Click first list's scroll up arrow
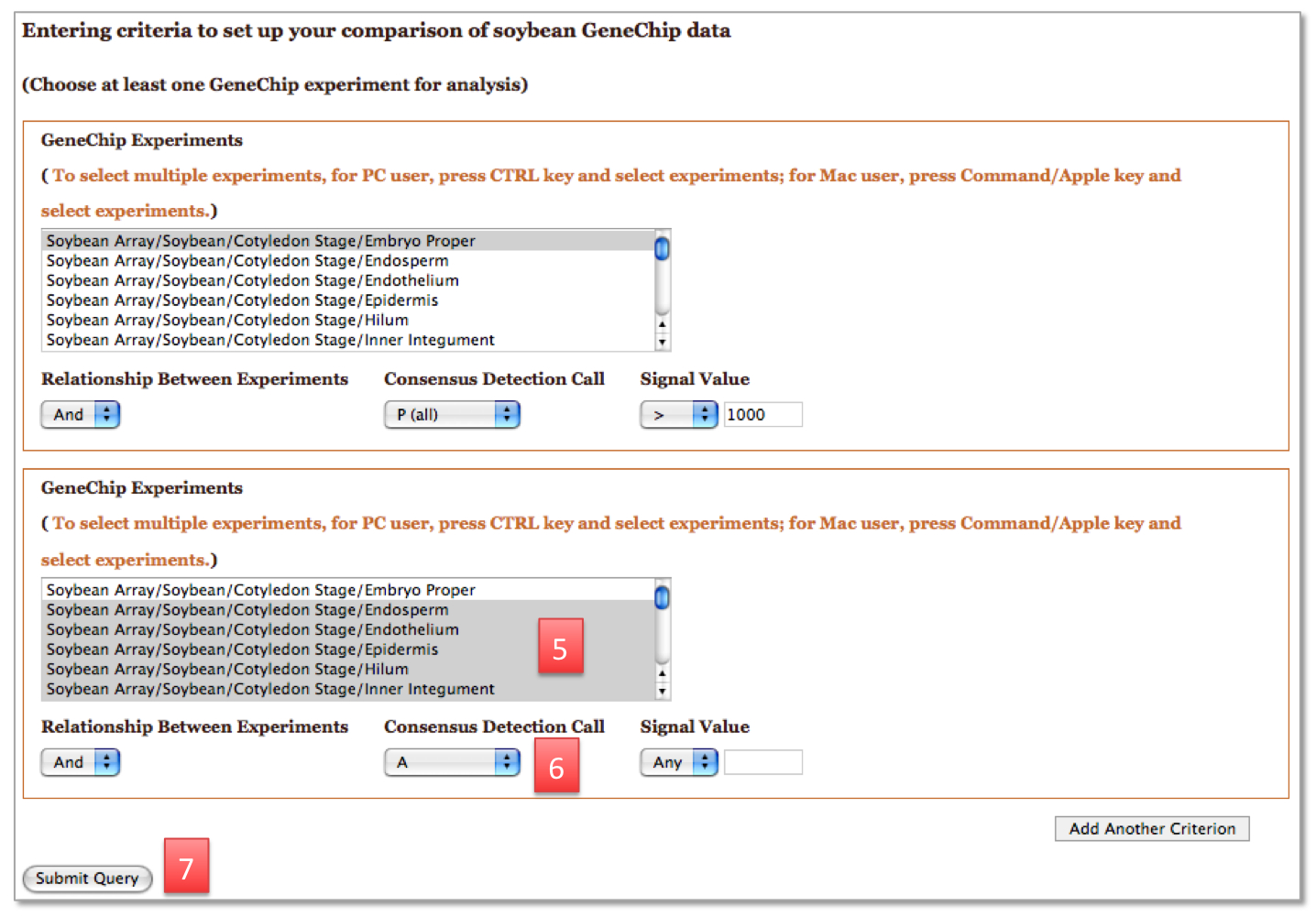1316x917 pixels. (x=663, y=324)
